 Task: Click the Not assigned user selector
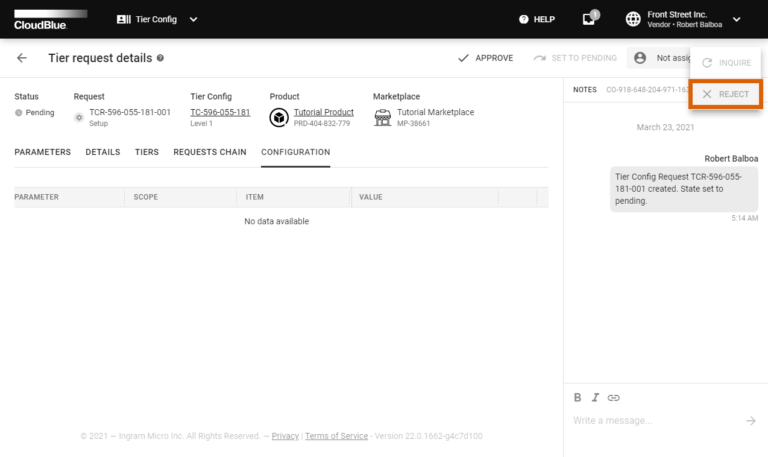point(659,58)
